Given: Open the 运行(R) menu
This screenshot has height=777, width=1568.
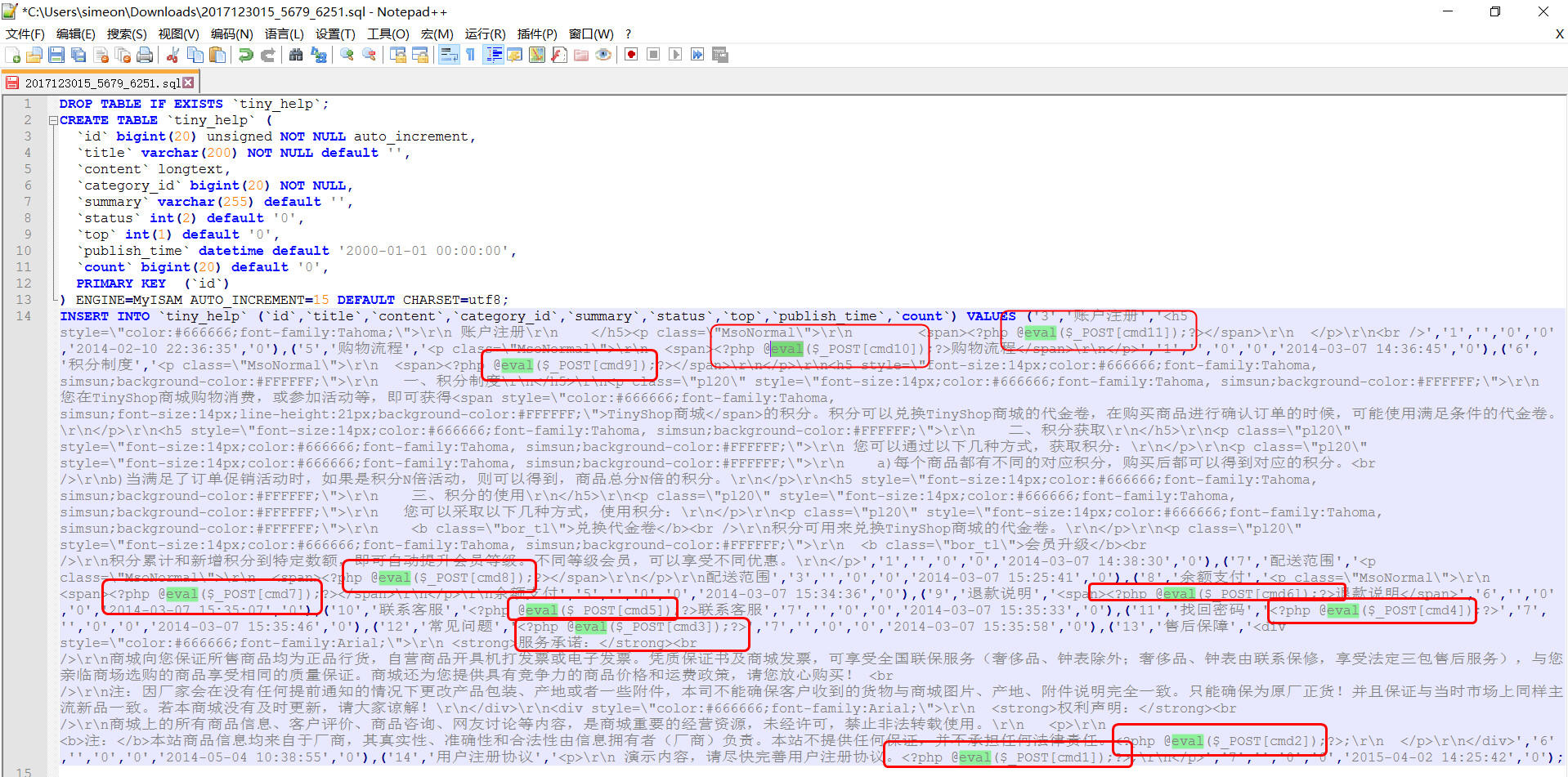Looking at the screenshot, I should pos(485,33).
